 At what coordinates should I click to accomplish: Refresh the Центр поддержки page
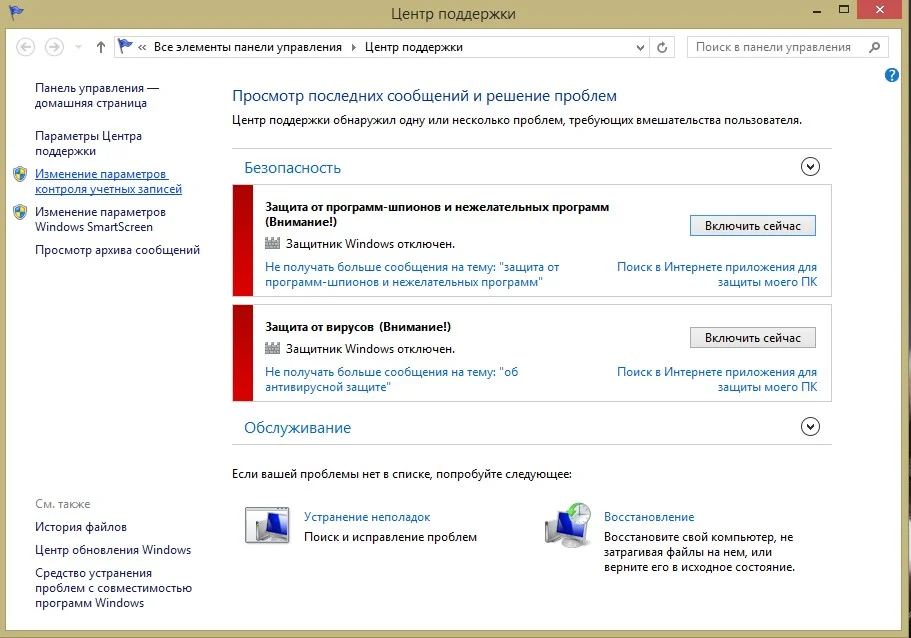(x=662, y=47)
